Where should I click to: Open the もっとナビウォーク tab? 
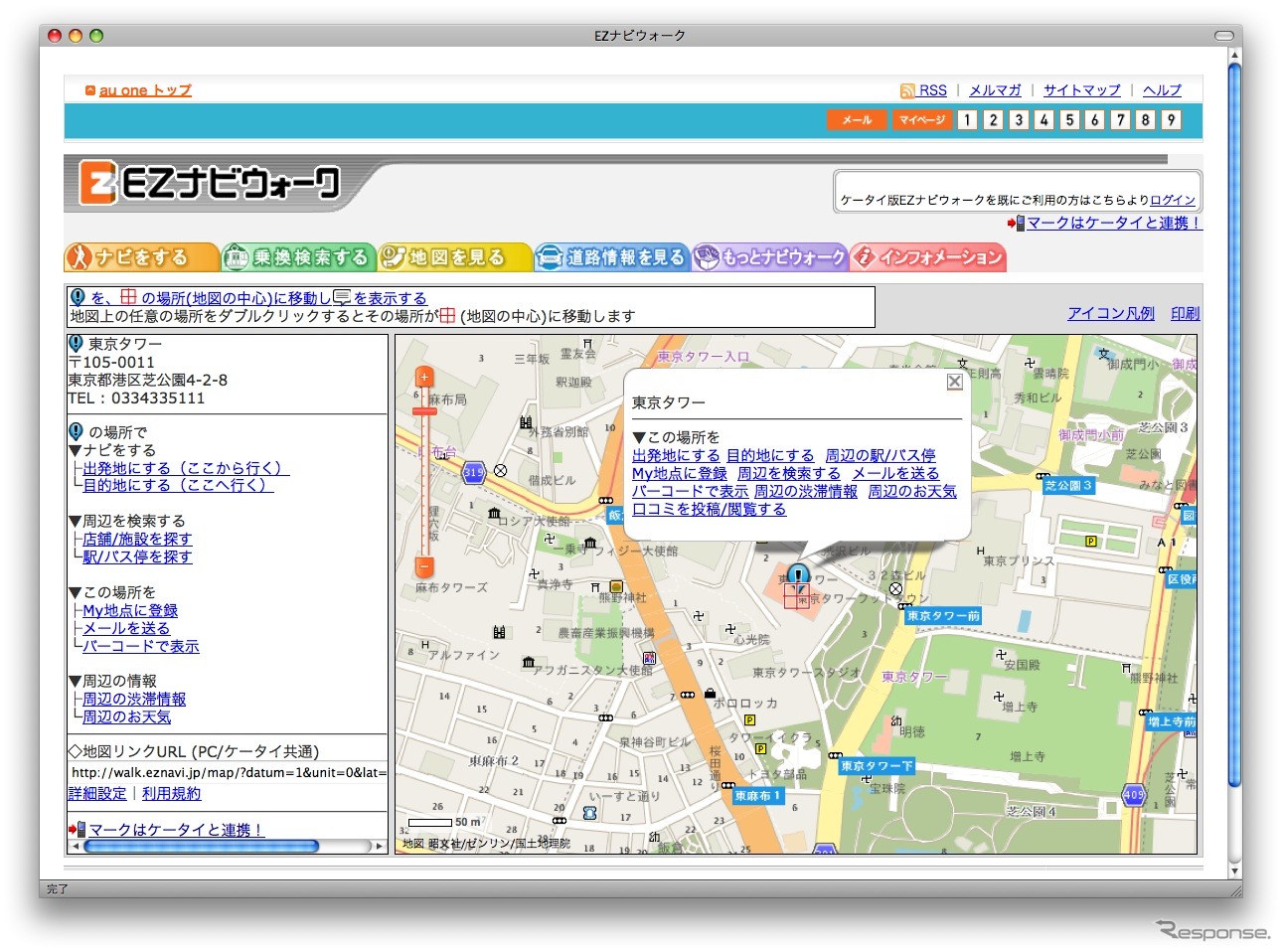point(770,257)
